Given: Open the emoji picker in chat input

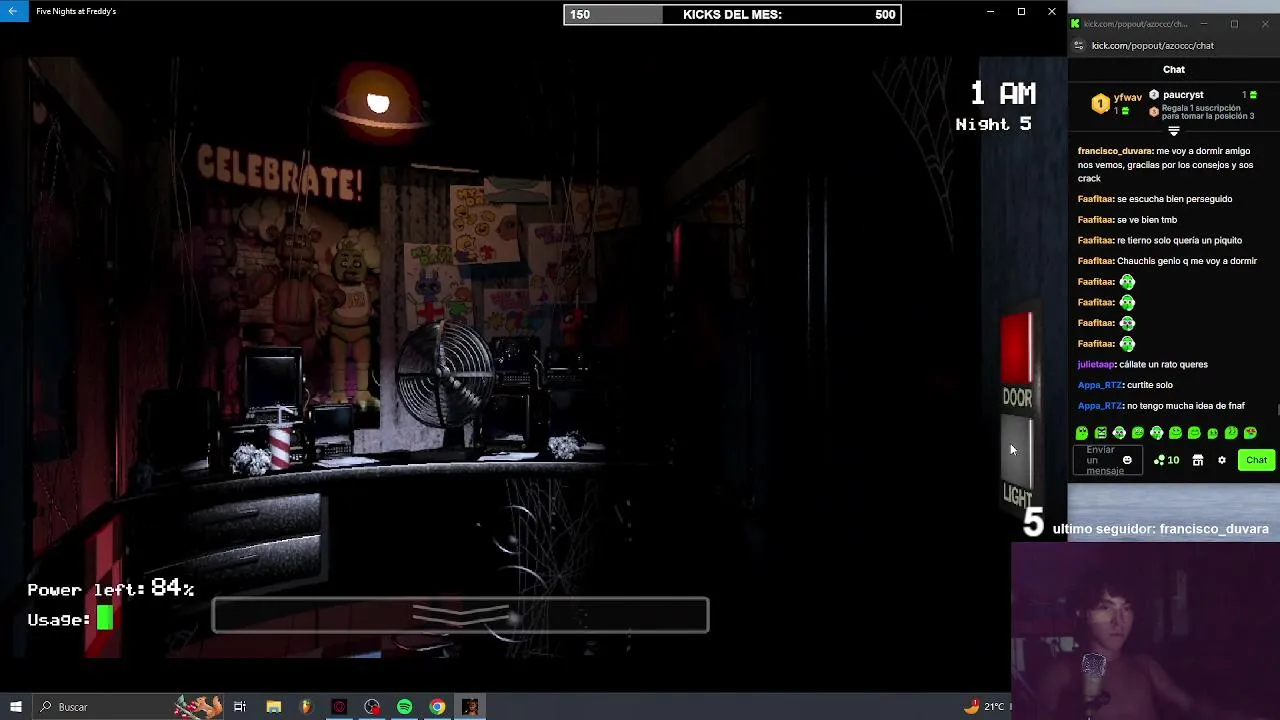Looking at the screenshot, I should click(1127, 460).
